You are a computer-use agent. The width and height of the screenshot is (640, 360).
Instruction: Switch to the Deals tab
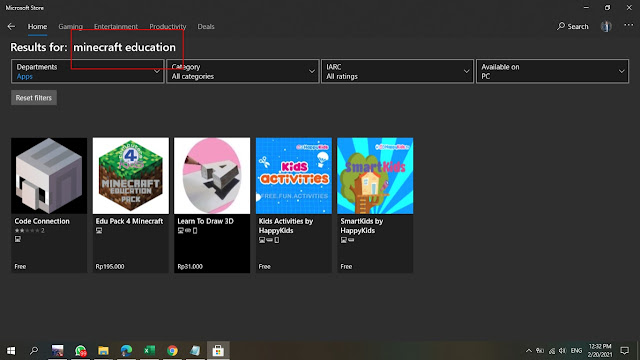coord(206,27)
